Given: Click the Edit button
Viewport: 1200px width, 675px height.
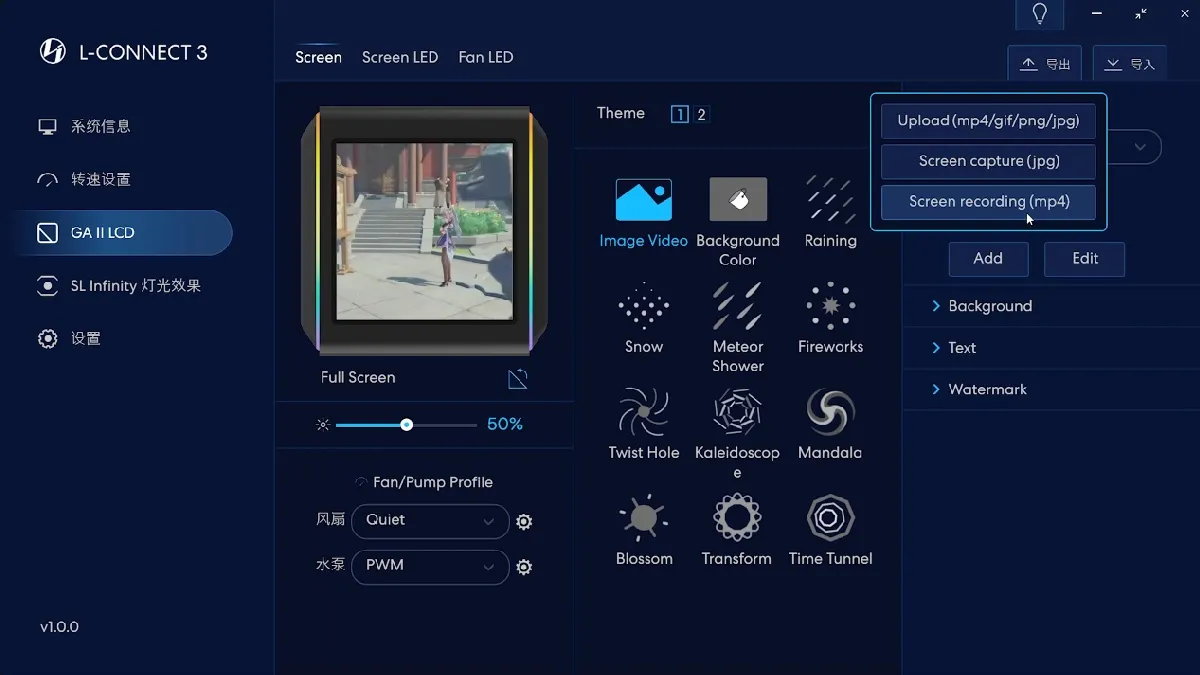Looking at the screenshot, I should tap(1085, 259).
